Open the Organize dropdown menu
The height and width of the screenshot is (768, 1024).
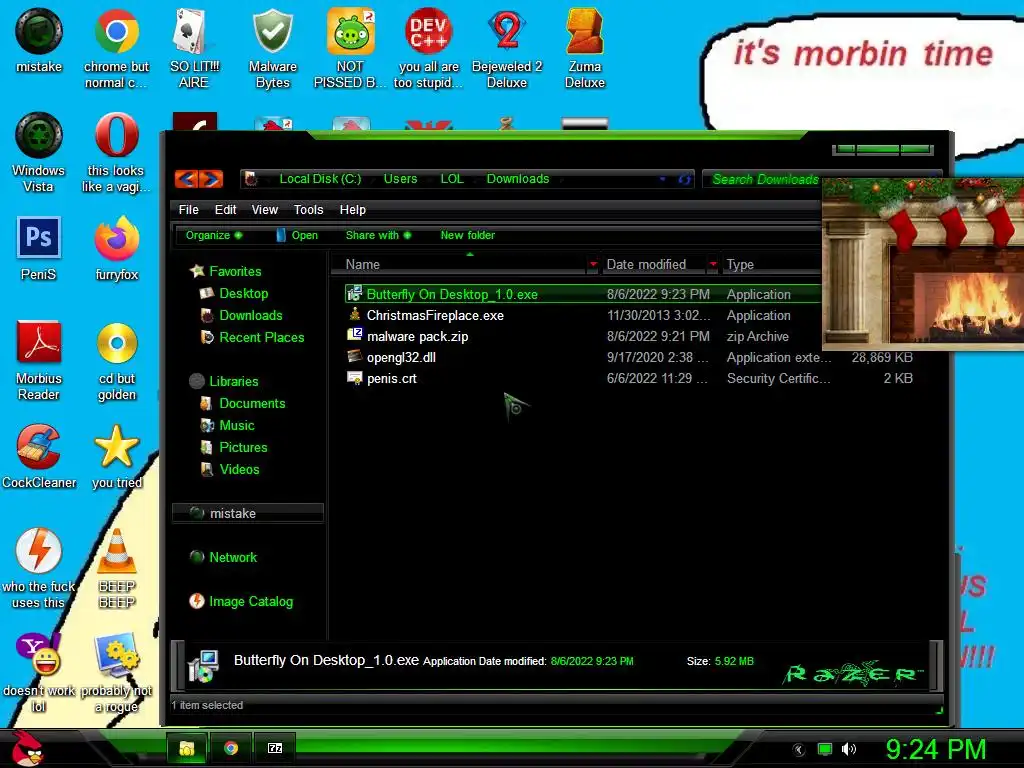coord(214,235)
